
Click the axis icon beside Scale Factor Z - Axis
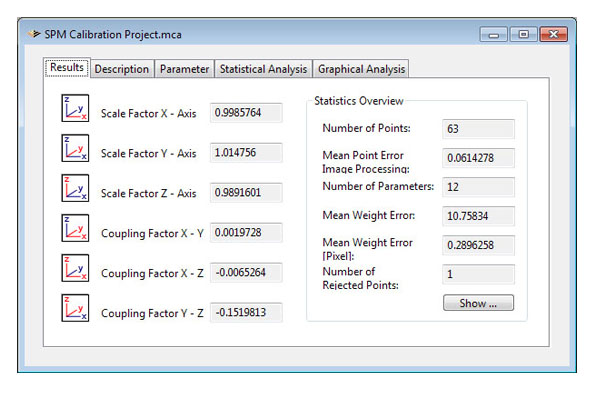[x=75, y=188]
